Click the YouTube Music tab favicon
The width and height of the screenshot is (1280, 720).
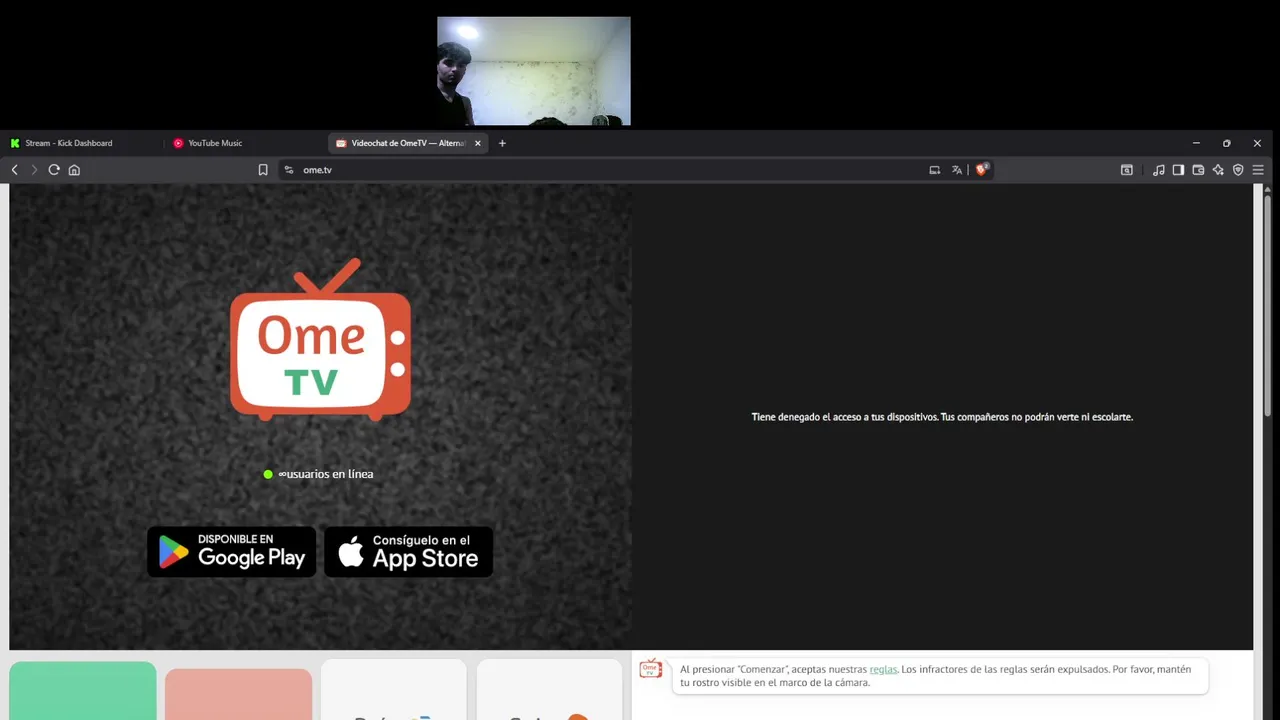(x=178, y=143)
